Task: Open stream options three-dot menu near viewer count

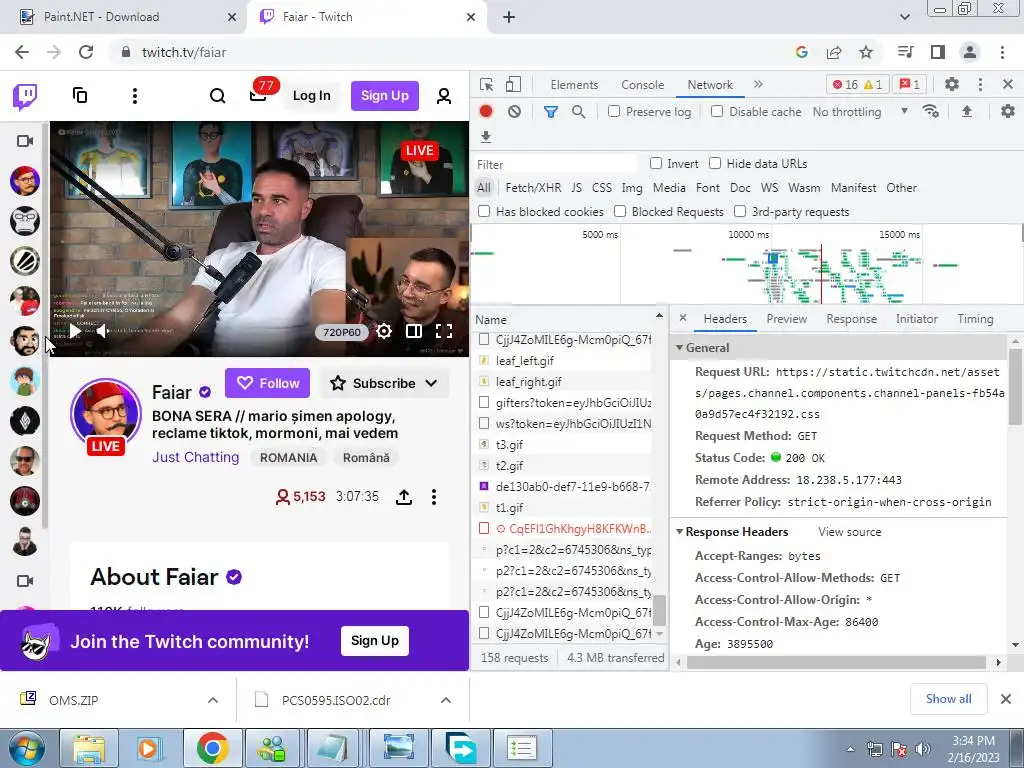Action: 434,497
